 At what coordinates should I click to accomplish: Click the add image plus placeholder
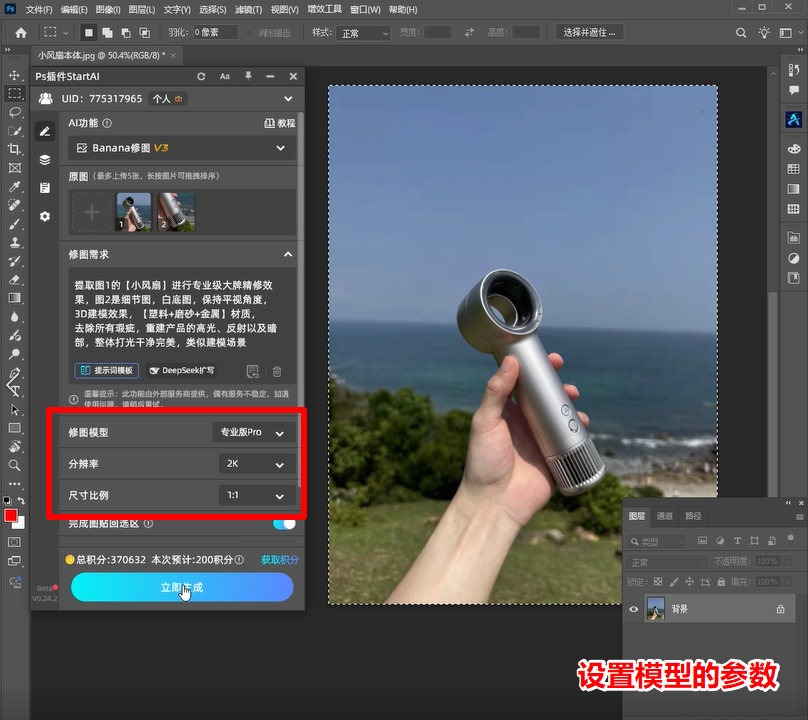[92, 212]
